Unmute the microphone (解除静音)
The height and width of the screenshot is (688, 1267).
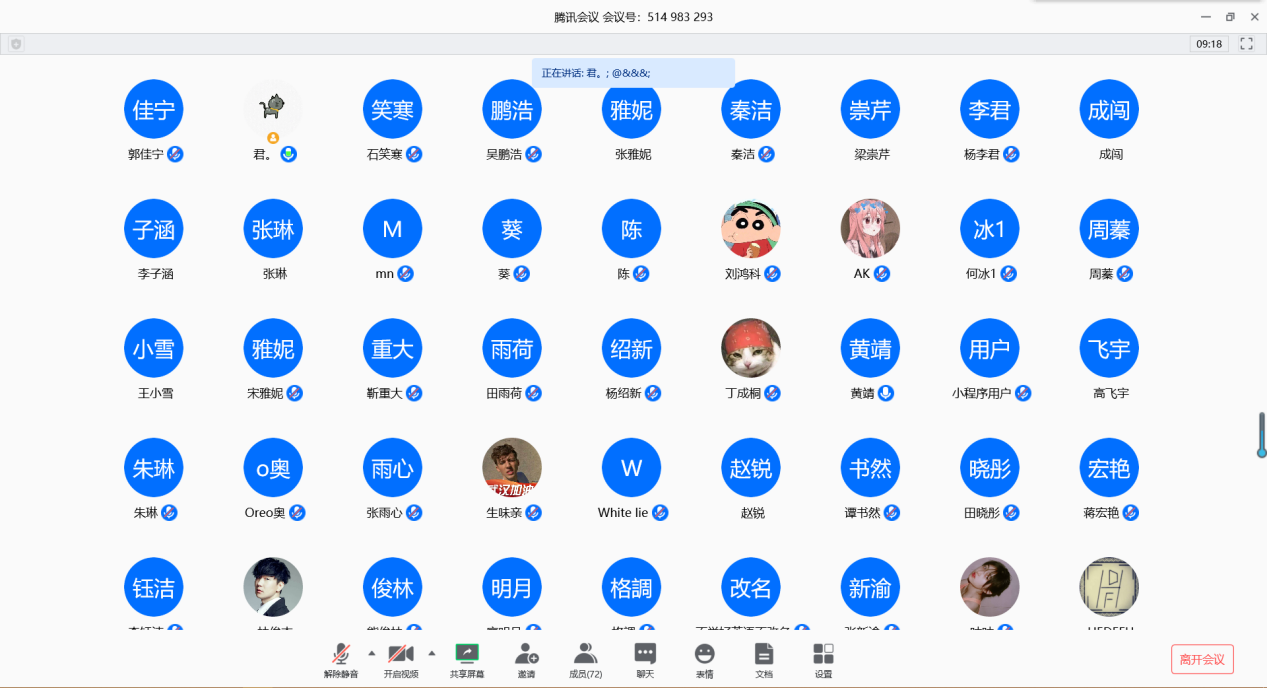click(341, 659)
